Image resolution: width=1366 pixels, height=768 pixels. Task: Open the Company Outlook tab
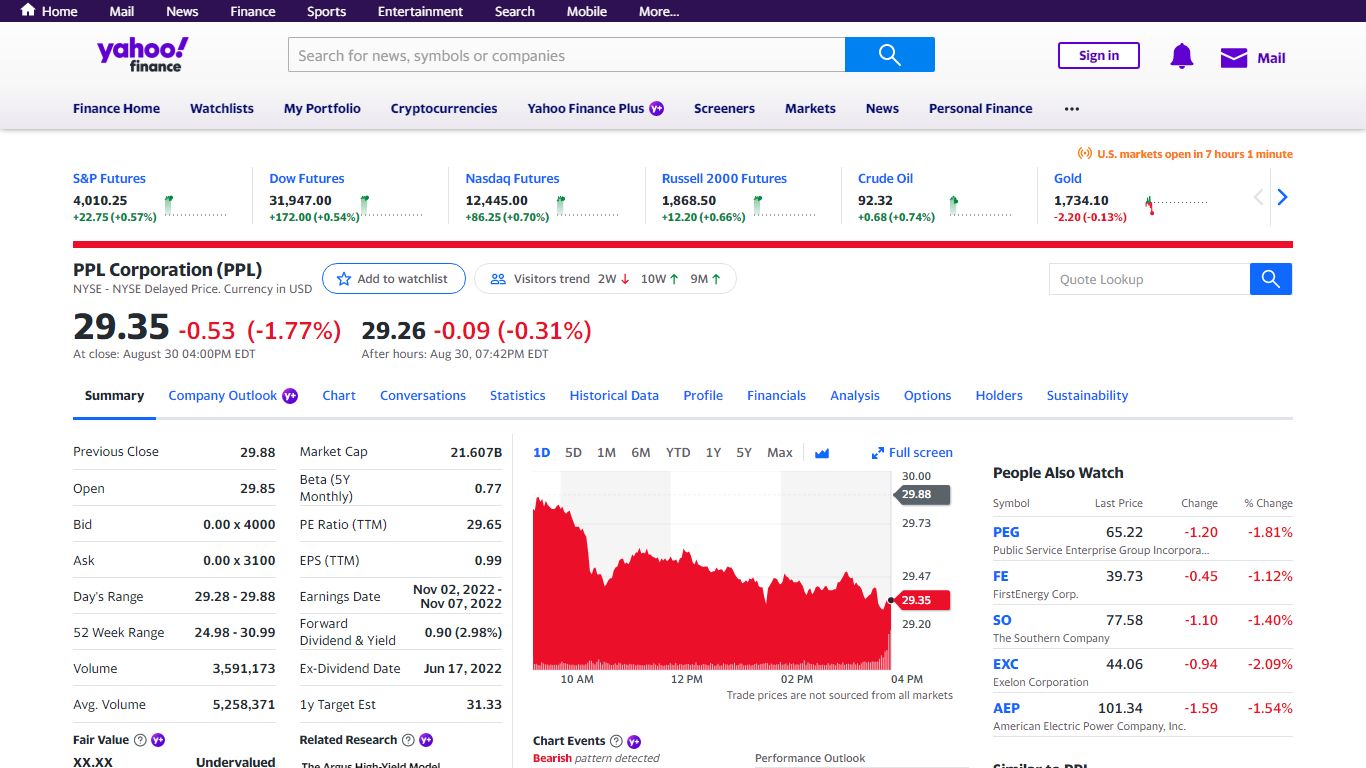point(223,396)
